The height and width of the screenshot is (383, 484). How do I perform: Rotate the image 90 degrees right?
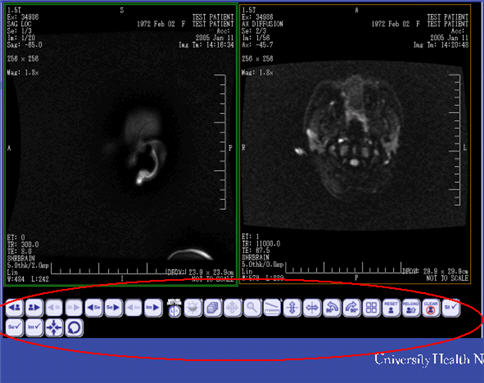(352, 308)
